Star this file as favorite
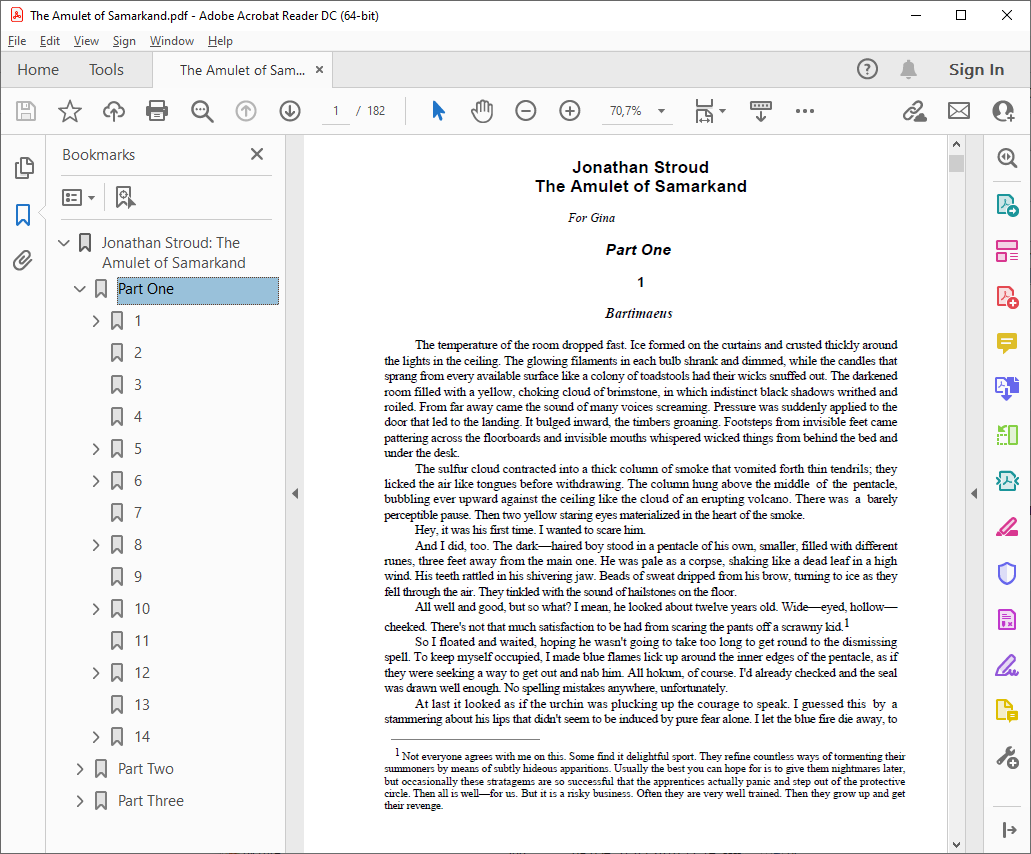The width and height of the screenshot is (1031, 854). coord(70,111)
